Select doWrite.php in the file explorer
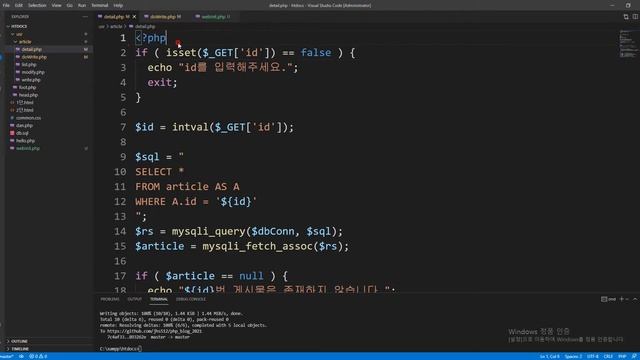Screen dimensions: 640x360 [x=34, y=57]
